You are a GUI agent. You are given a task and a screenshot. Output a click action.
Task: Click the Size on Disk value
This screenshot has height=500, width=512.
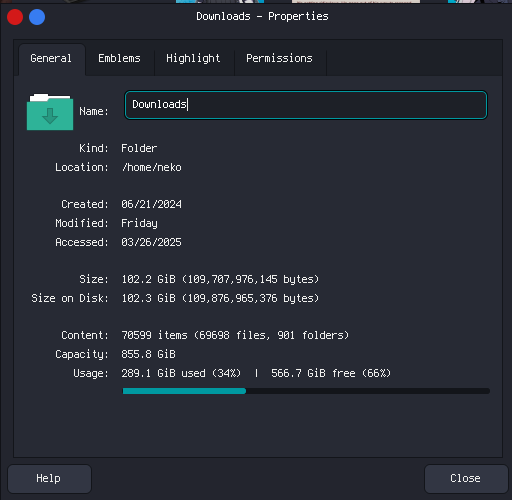click(x=220, y=298)
